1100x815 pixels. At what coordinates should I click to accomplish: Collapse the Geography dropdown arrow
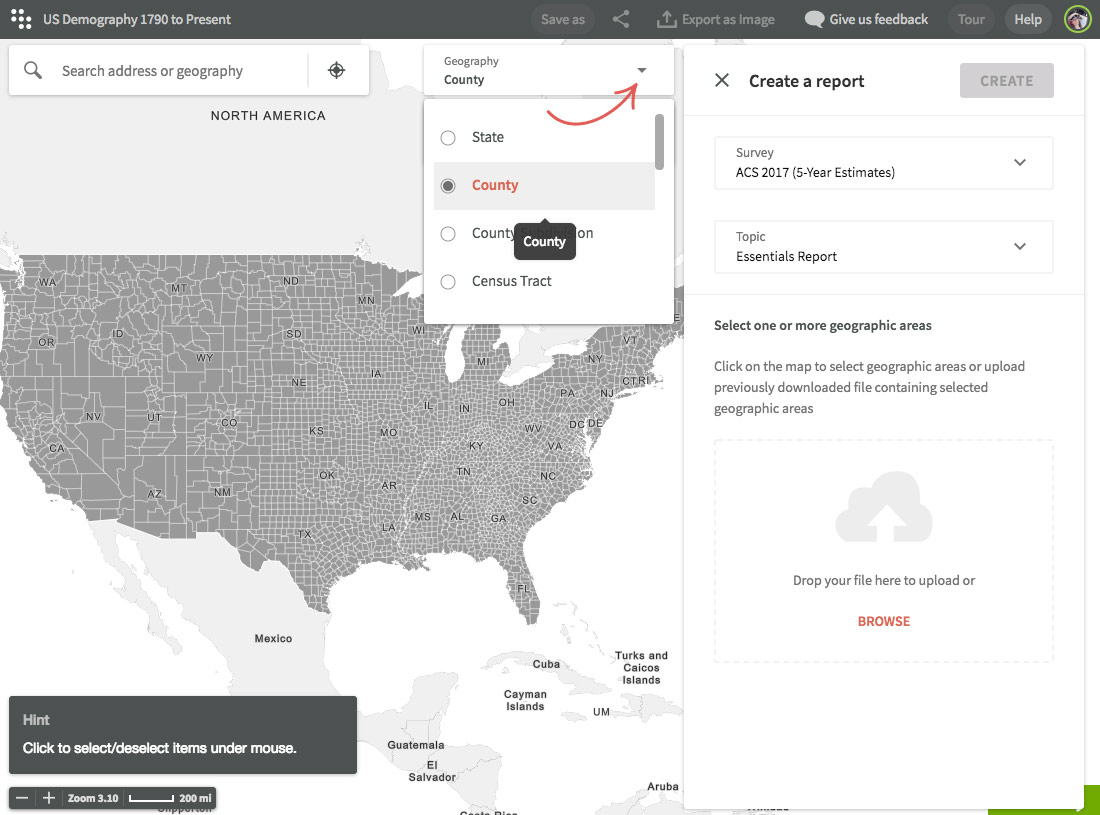(642, 70)
